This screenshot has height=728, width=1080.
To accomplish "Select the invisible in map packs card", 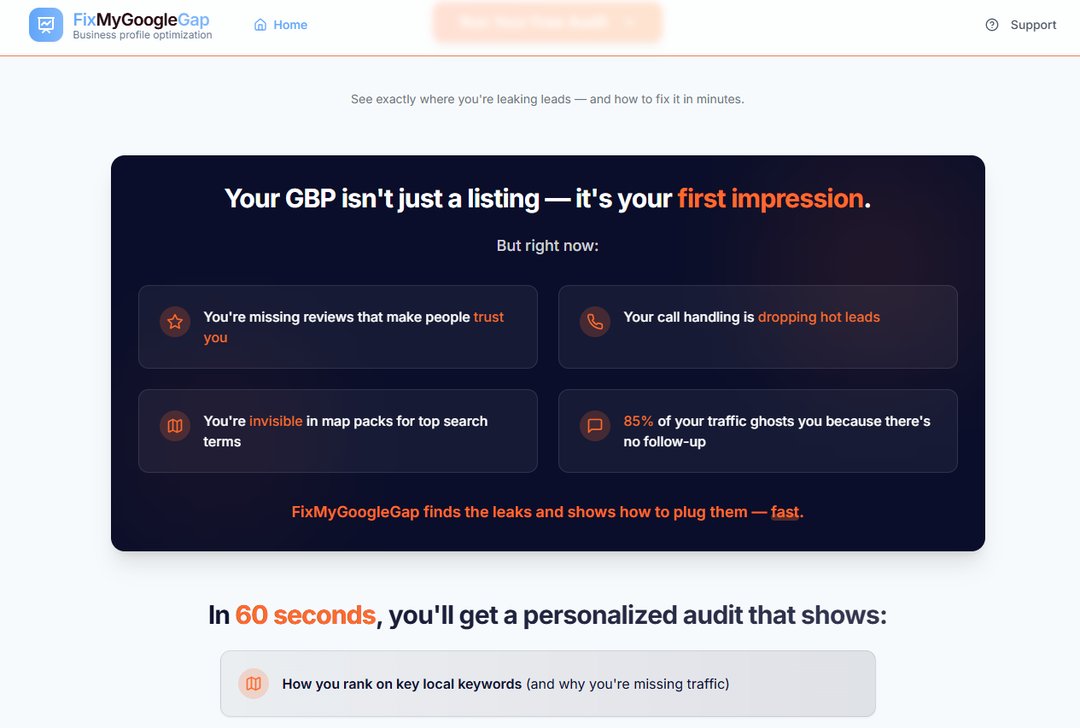I will 338,431.
